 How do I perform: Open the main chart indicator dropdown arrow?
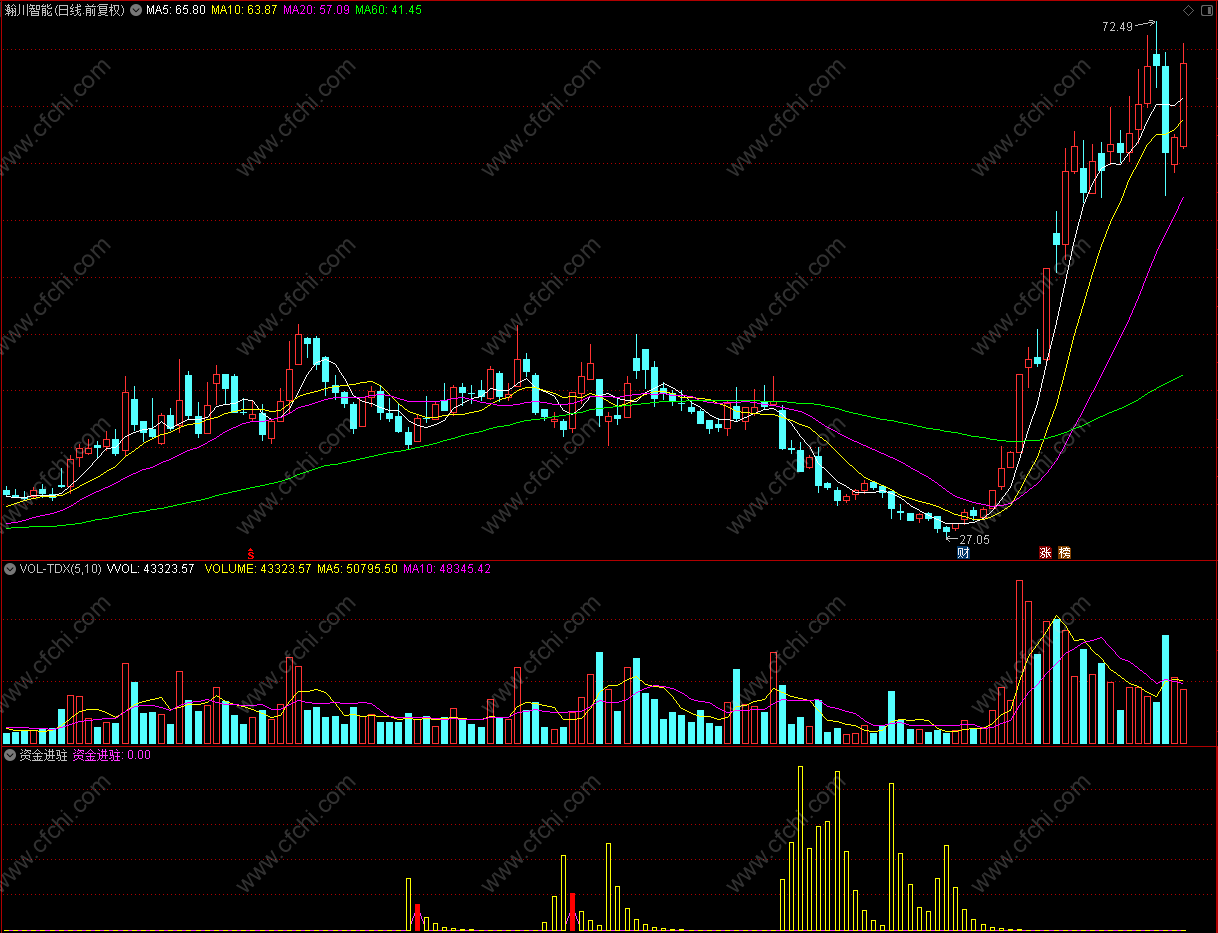click(136, 10)
